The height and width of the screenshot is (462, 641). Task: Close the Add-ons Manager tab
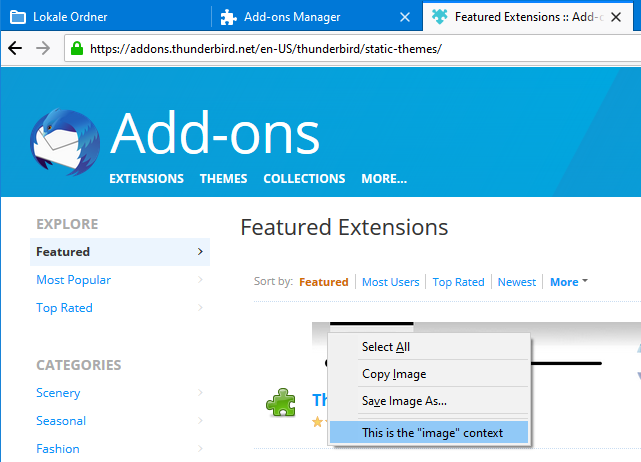click(x=404, y=17)
